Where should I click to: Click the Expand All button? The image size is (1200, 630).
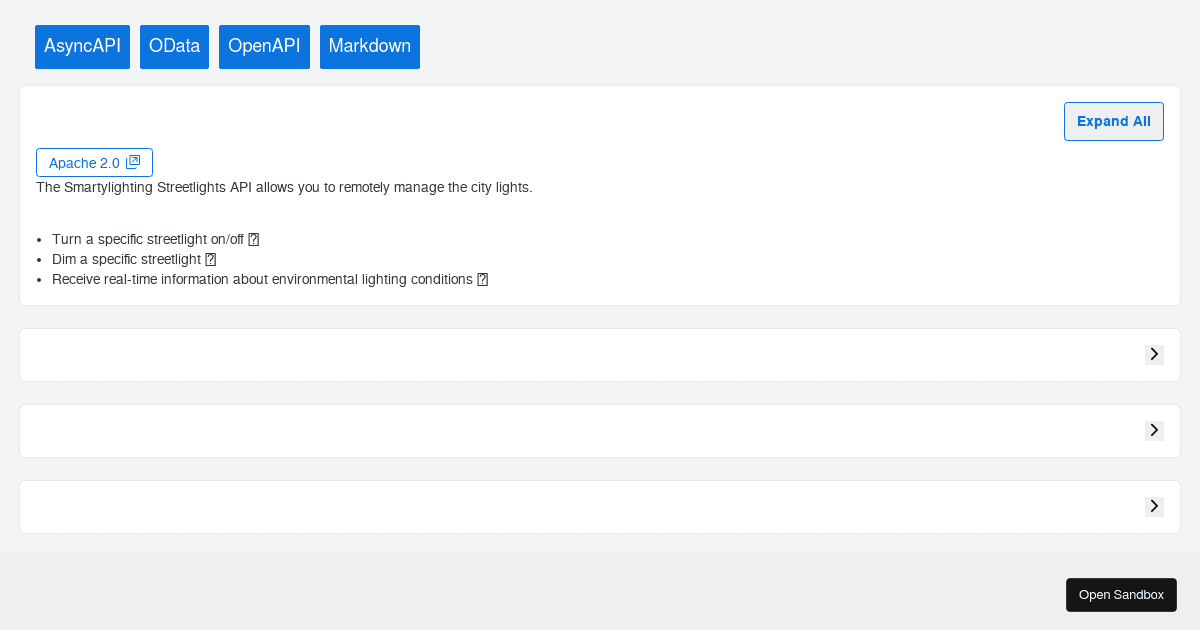(1114, 121)
